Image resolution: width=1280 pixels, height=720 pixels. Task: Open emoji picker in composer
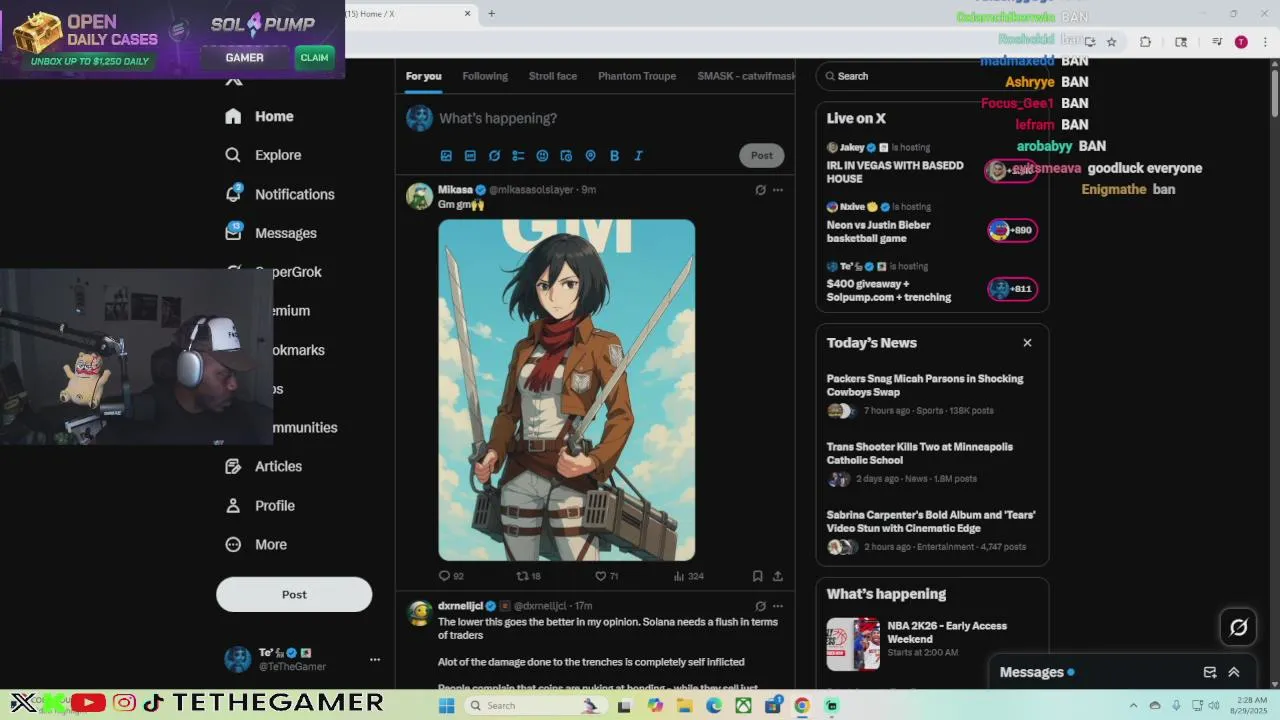pos(542,156)
